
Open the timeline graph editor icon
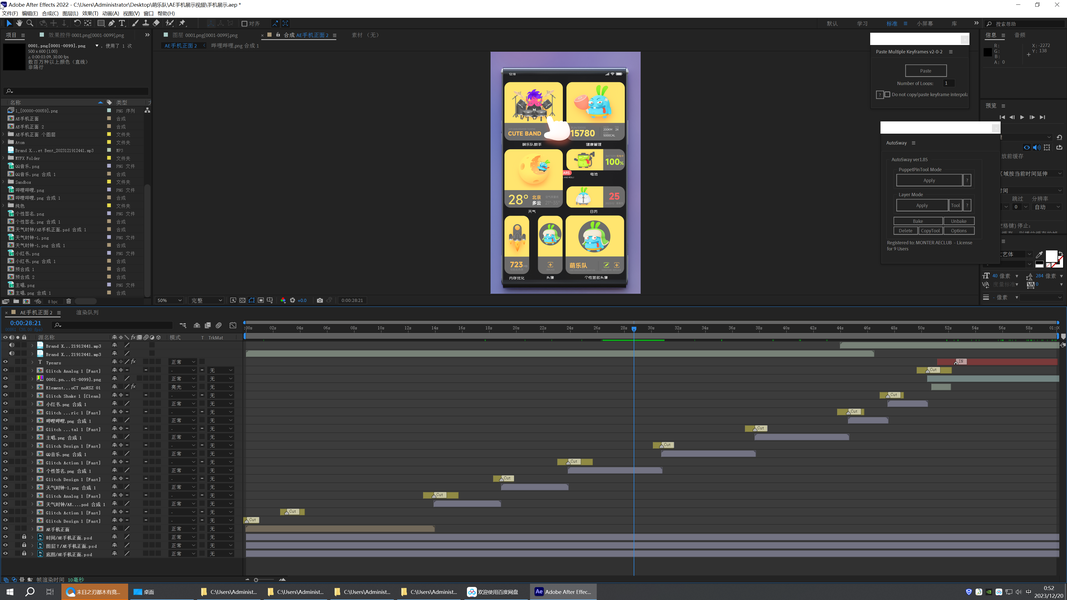coord(233,325)
